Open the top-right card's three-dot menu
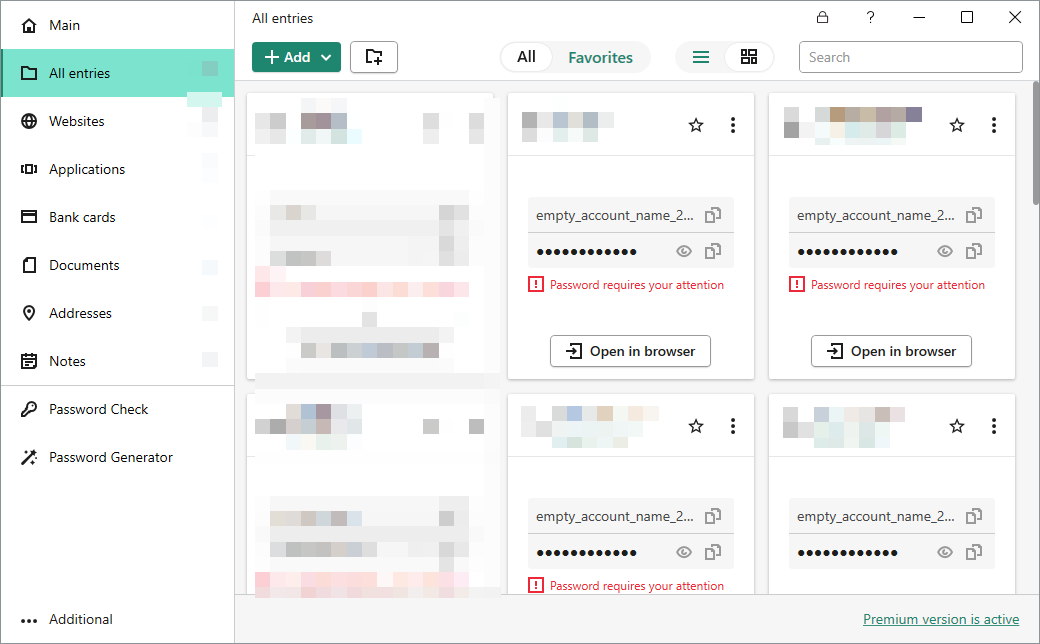This screenshot has height=644, width=1040. [994, 125]
